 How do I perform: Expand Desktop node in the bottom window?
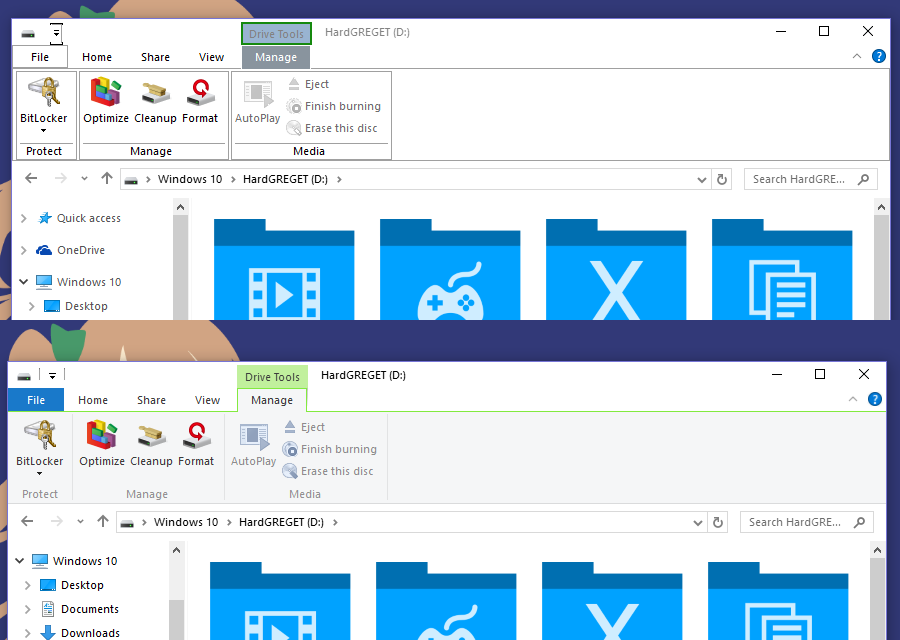pos(28,585)
